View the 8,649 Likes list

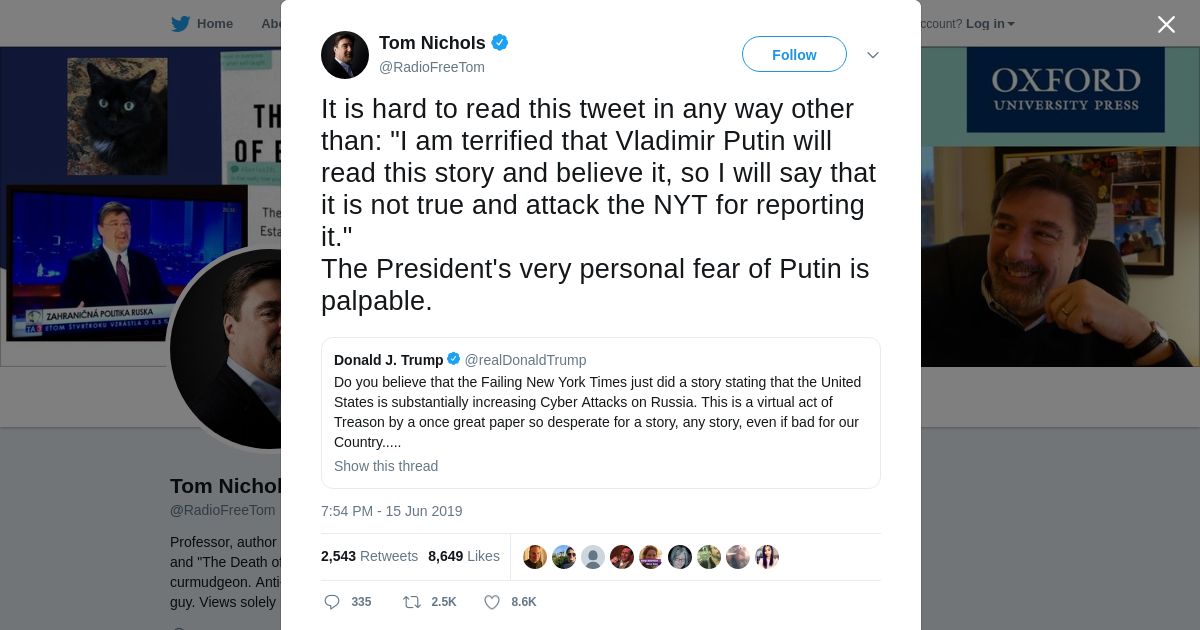coord(464,556)
